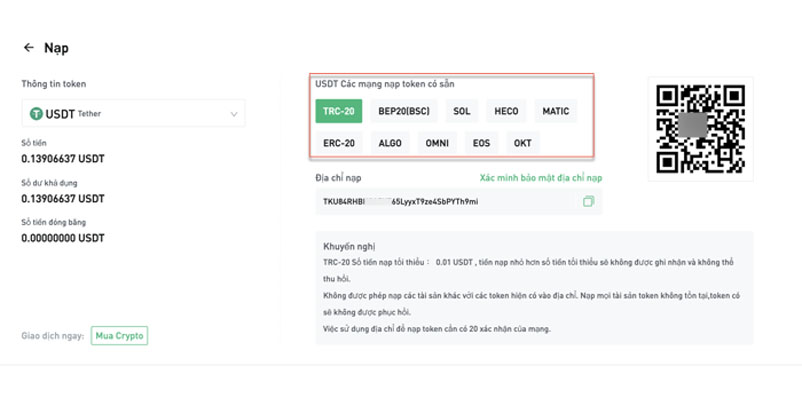Screen dimensions: 802x417
Task: Click the Số tiền value 0.13906637 USDT
Action: 63,159
